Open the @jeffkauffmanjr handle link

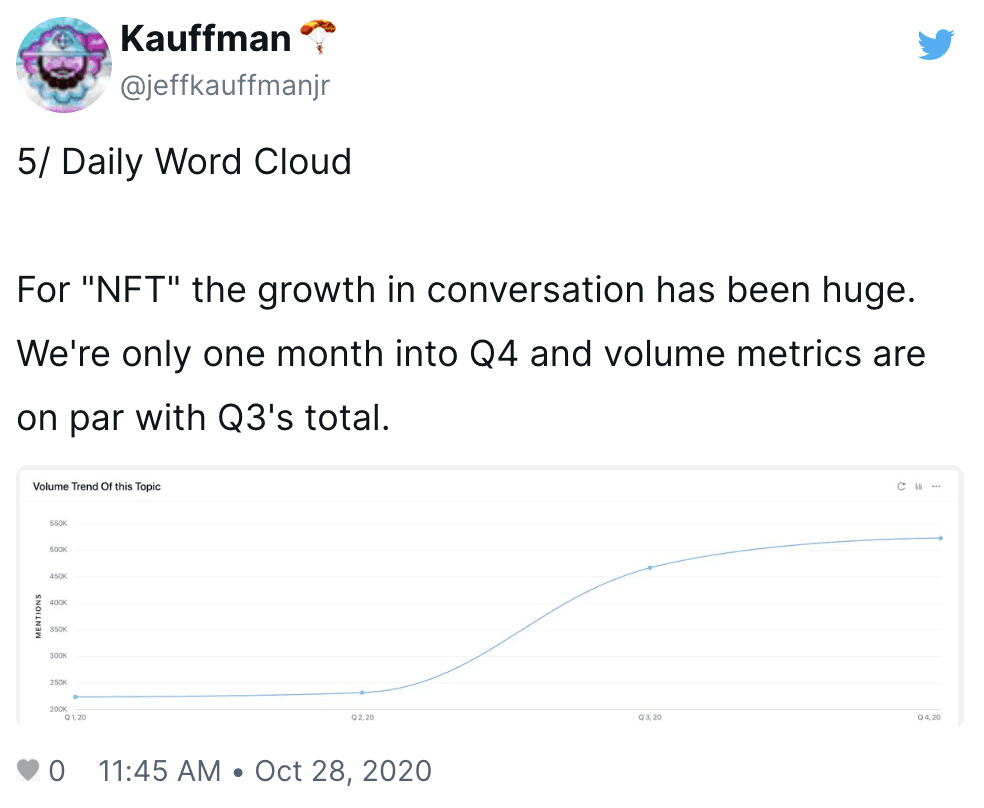[x=225, y=85]
